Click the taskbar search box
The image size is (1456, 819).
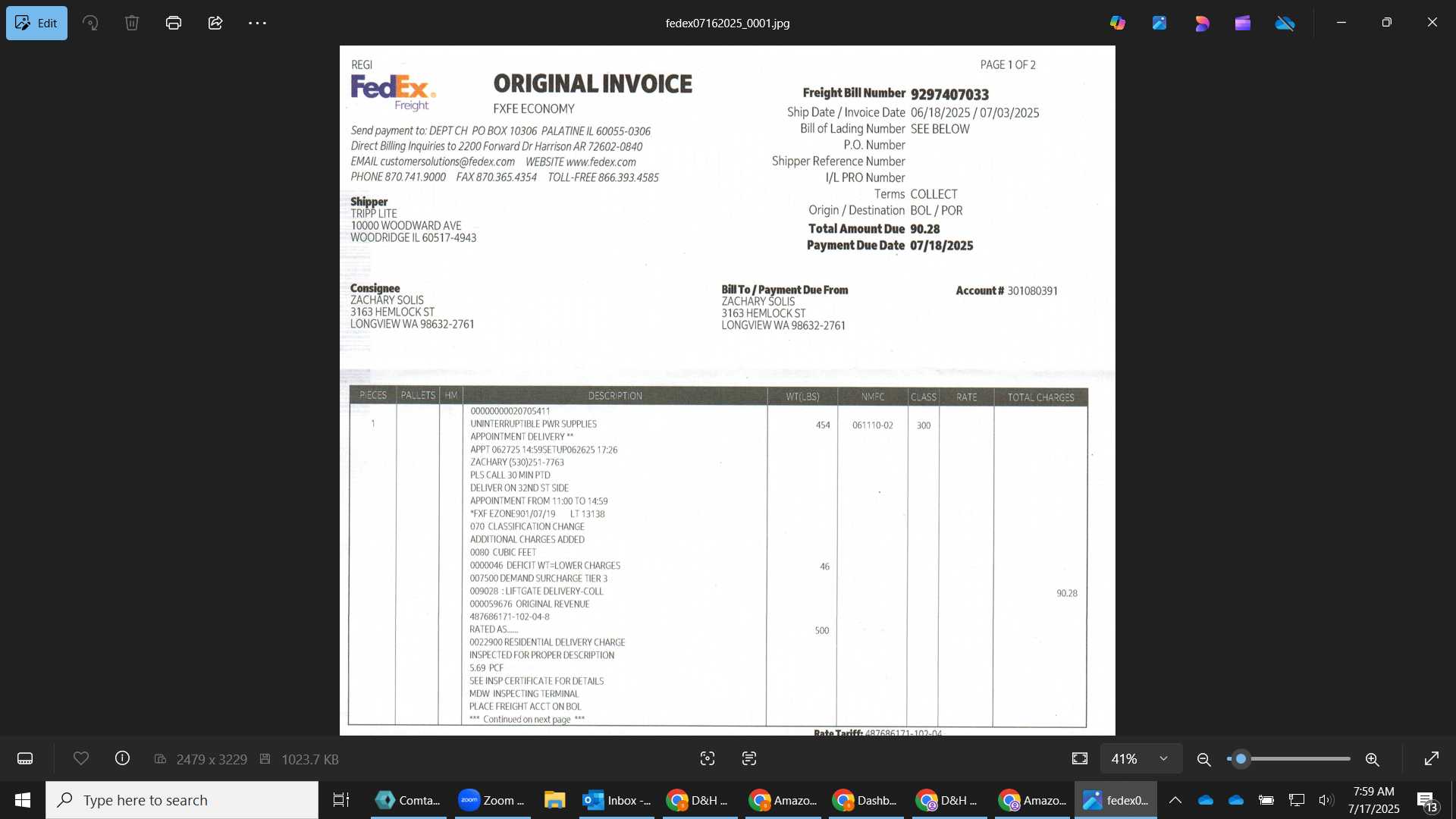coord(182,800)
